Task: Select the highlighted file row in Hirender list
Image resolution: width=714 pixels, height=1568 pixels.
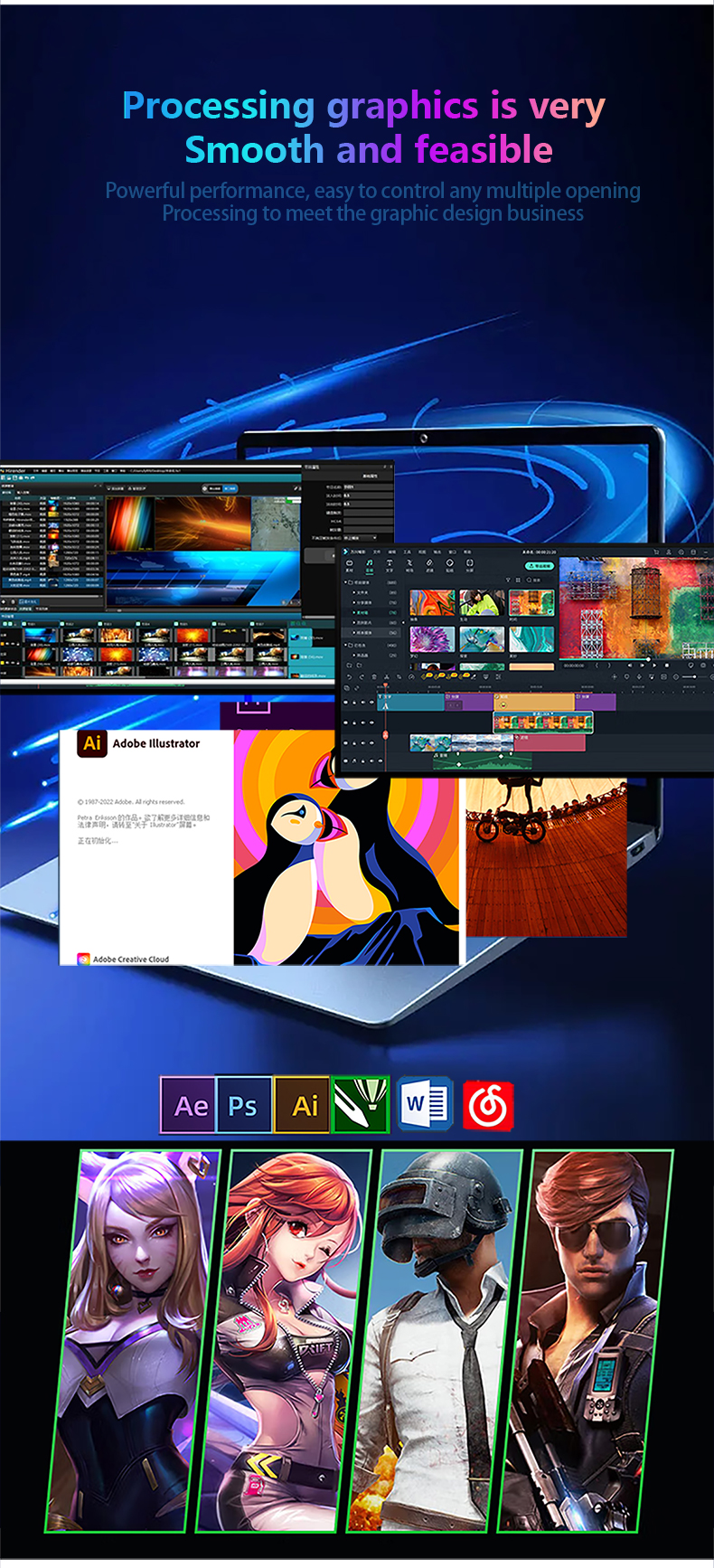Action: pos(52,582)
